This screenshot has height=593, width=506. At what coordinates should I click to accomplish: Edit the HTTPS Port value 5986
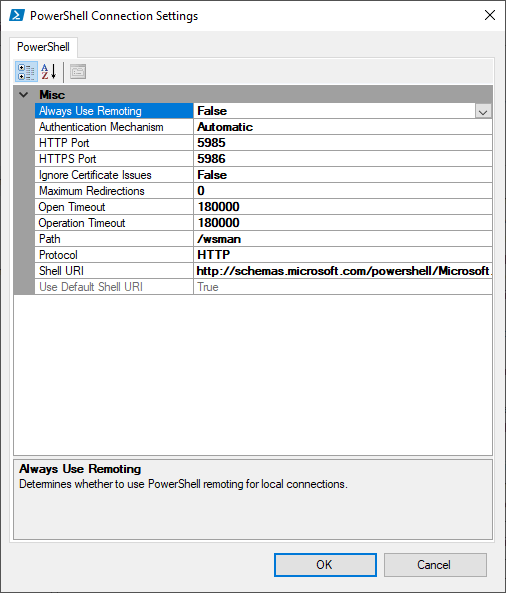[343, 159]
